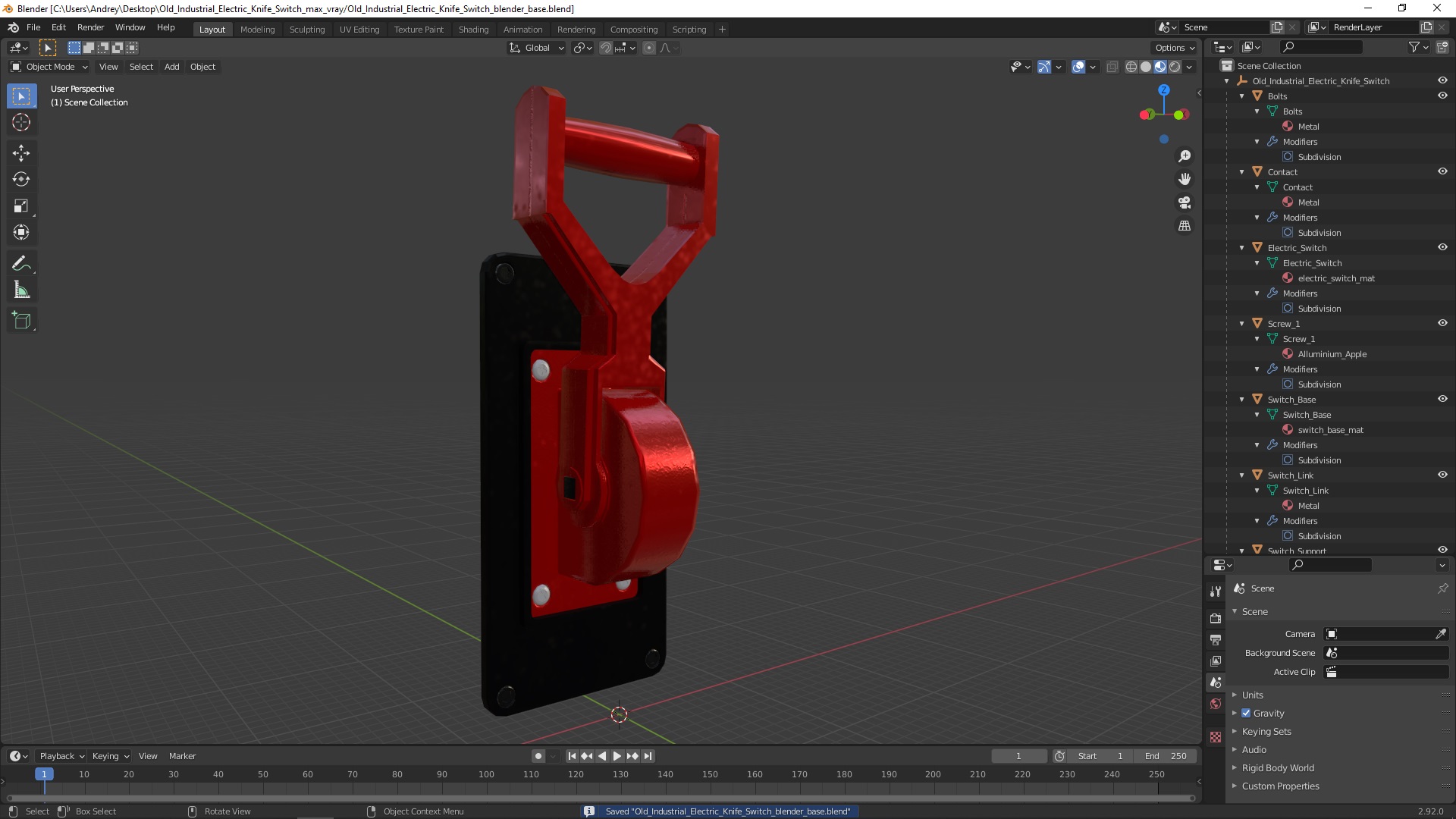Image resolution: width=1456 pixels, height=819 pixels.
Task: Click the Options button in header
Action: 1174,48
